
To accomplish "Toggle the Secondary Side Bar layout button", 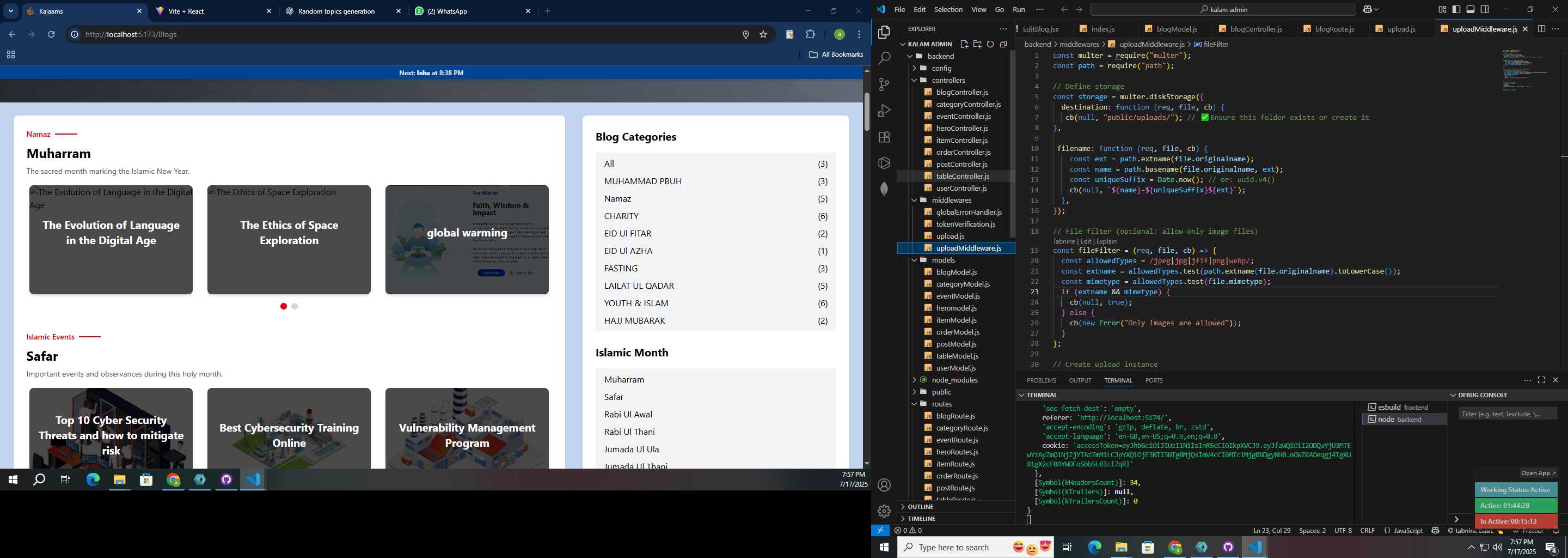I will tap(1485, 9).
